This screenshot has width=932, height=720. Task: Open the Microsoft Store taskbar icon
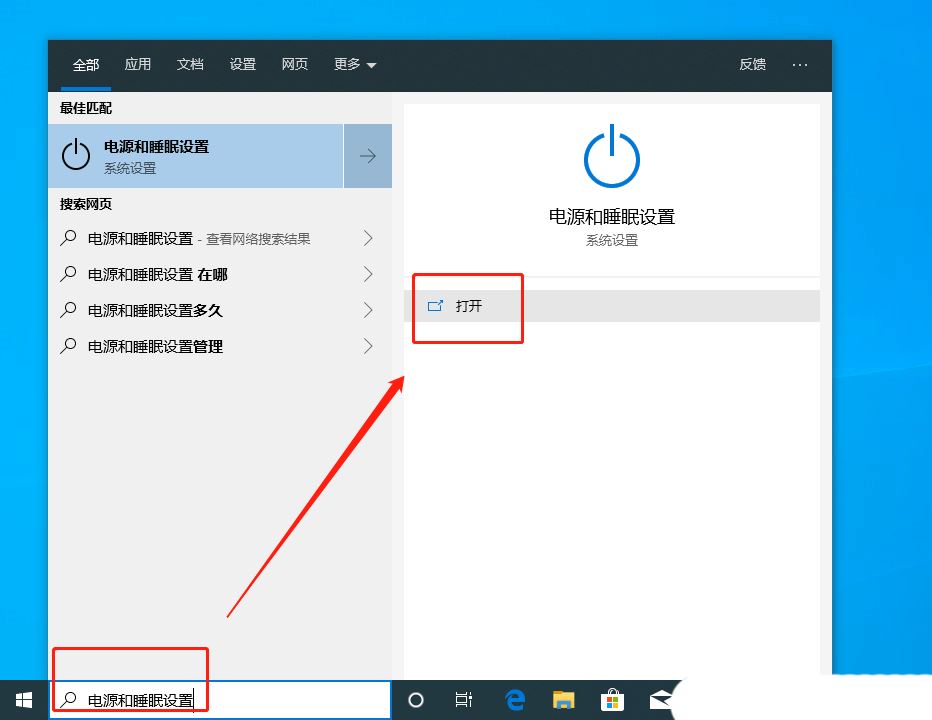pyautogui.click(x=612, y=700)
